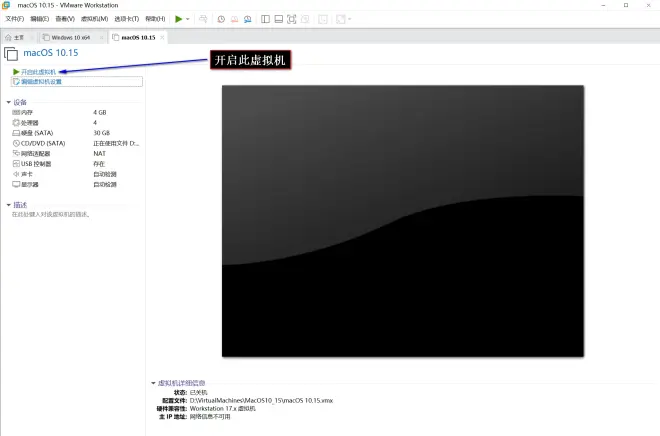Open the stretch guest dropdown arrow
Image resolution: width=660 pixels, height=436 pixels.
point(349,19)
